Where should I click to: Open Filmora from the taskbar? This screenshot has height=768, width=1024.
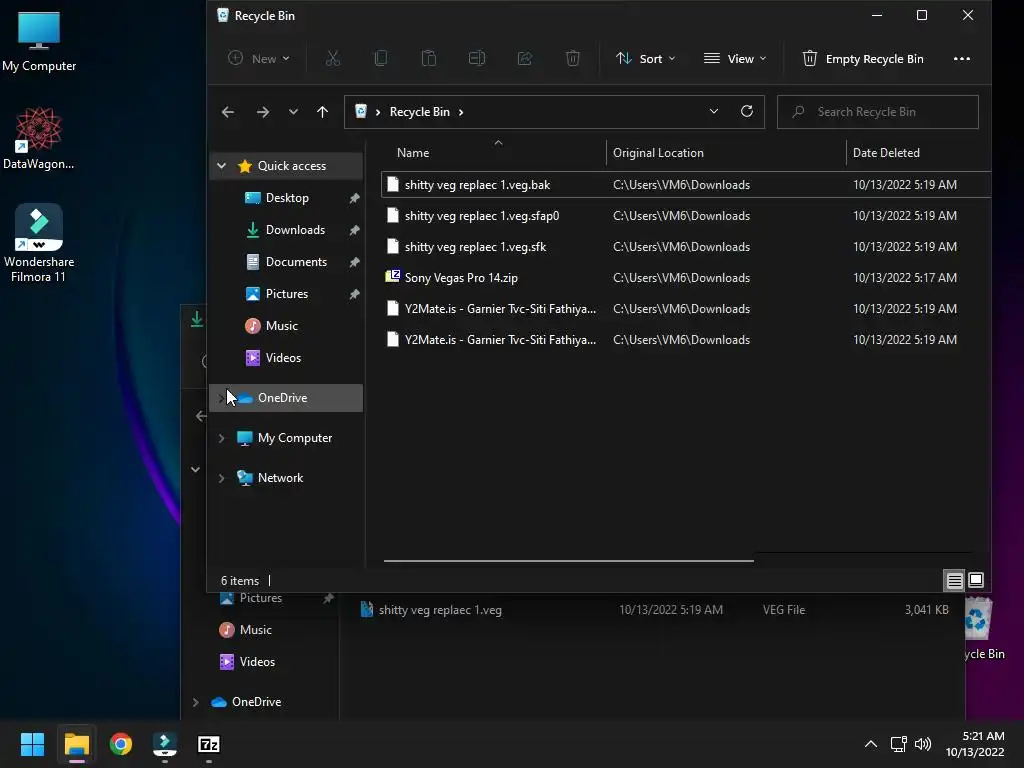pyautogui.click(x=165, y=744)
